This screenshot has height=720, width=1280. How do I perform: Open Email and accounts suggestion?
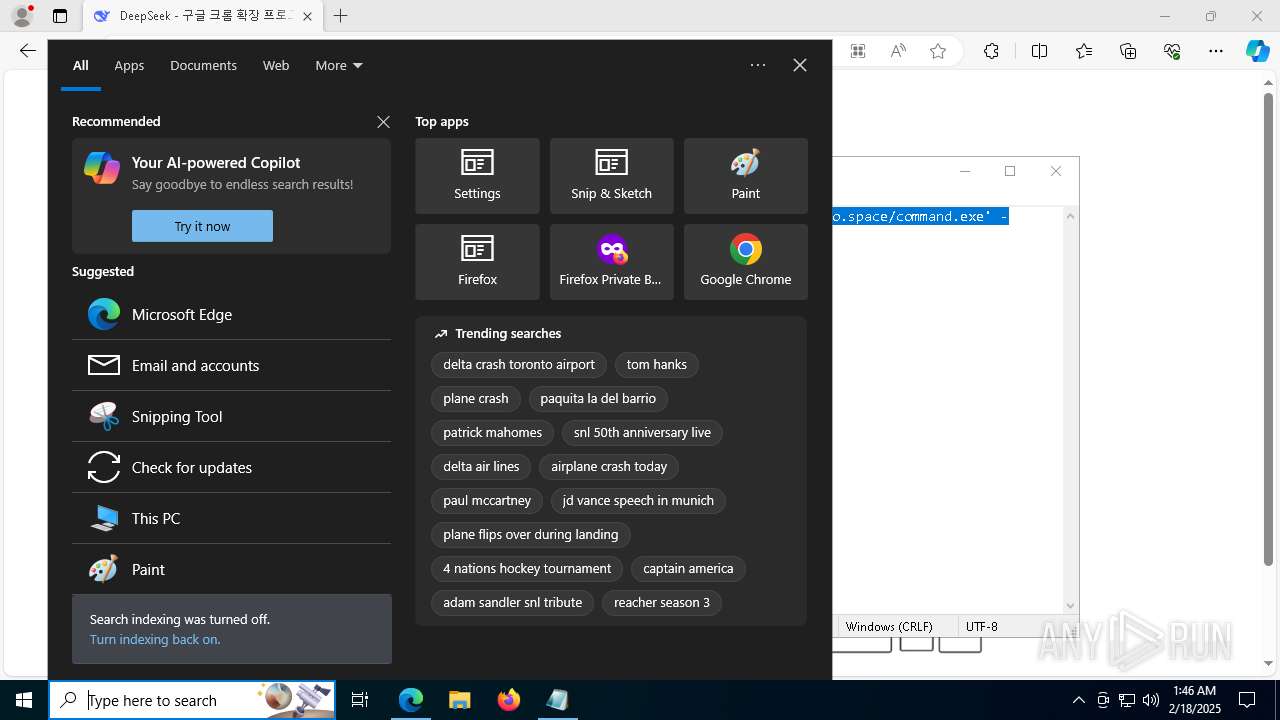231,365
